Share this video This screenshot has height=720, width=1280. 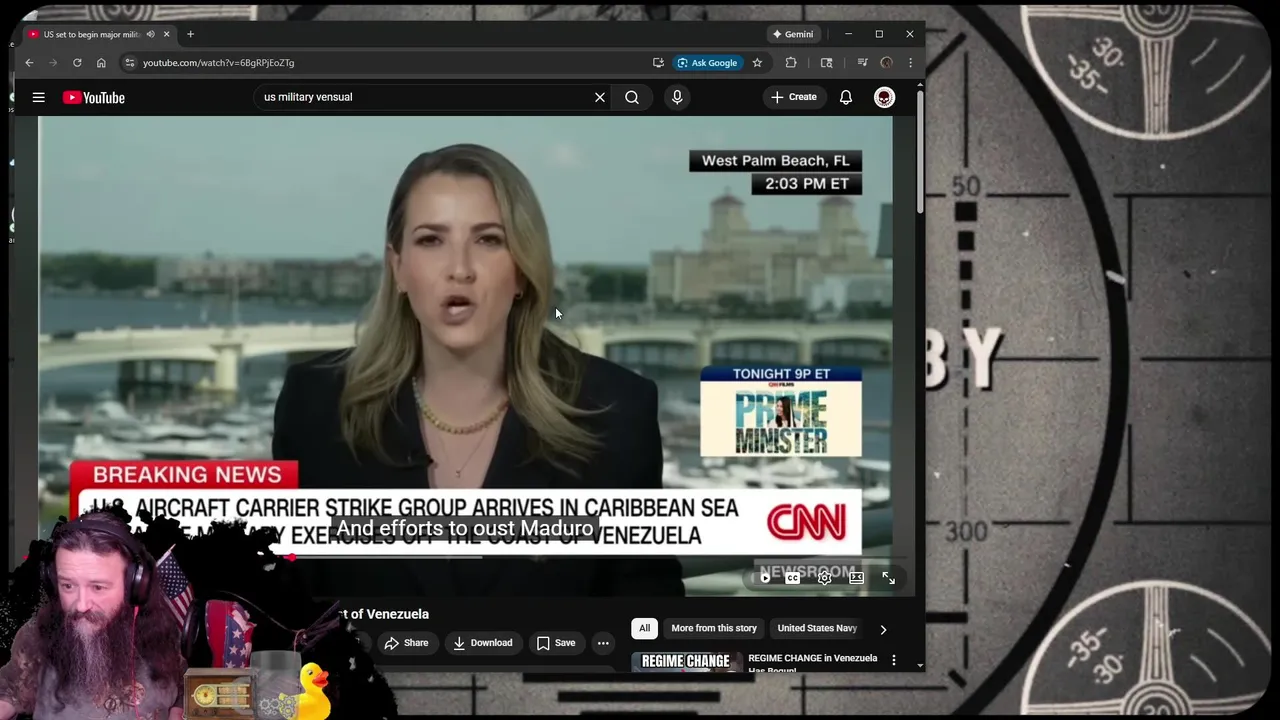point(406,643)
